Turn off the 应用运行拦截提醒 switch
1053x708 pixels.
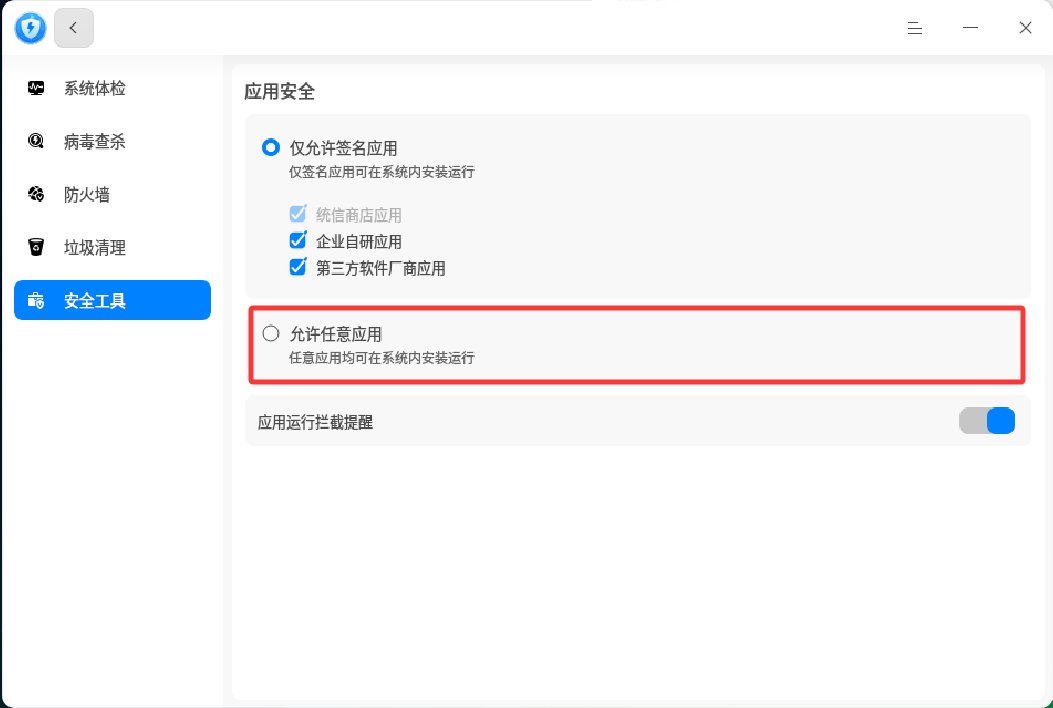pos(986,421)
